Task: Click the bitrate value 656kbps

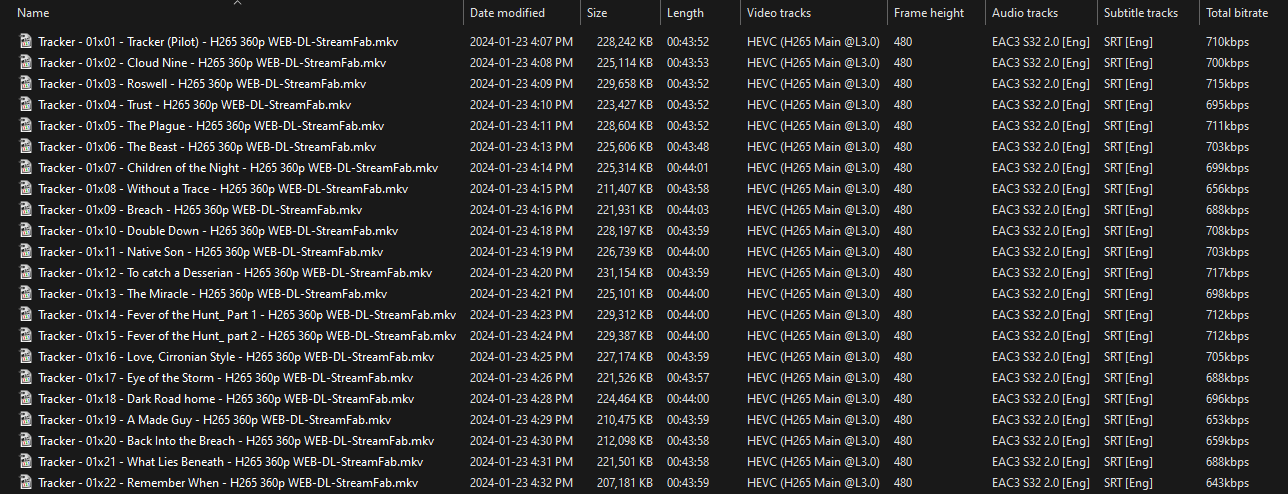Action: (x=1228, y=189)
